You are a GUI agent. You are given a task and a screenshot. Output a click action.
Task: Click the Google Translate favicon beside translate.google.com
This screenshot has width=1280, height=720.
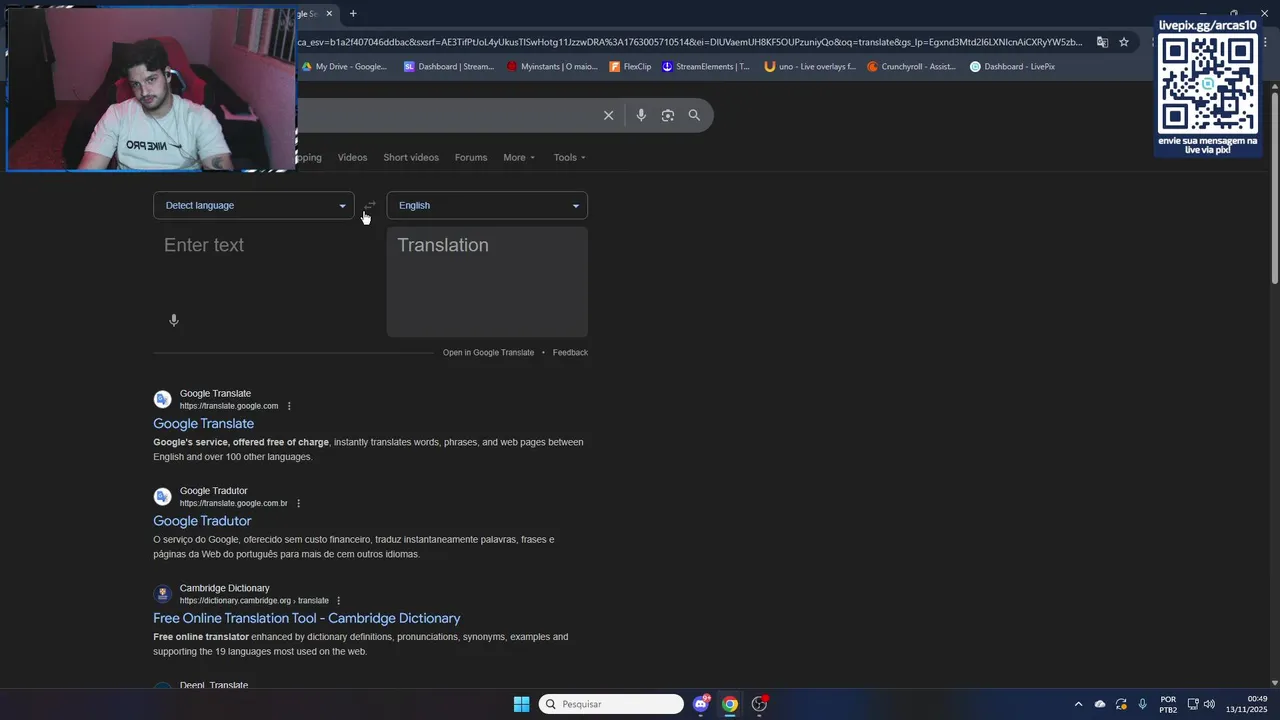pos(162,399)
